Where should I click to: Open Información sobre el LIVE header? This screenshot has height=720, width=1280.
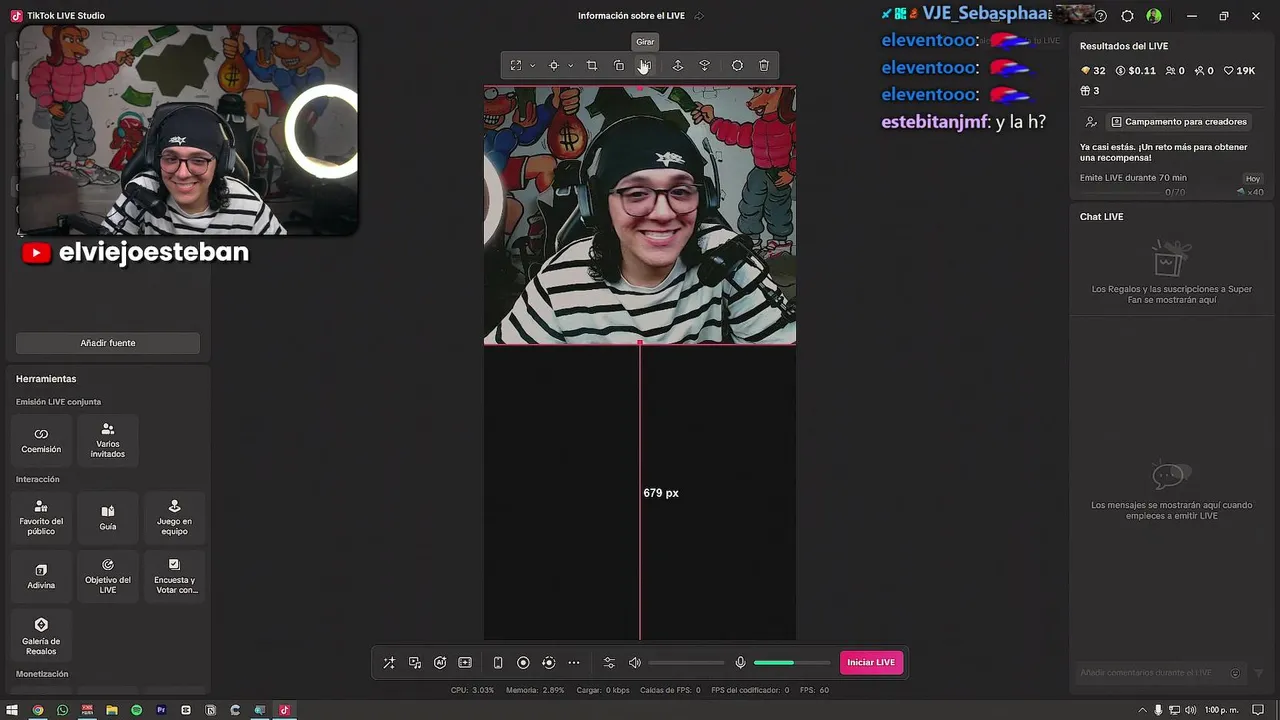[x=631, y=16]
